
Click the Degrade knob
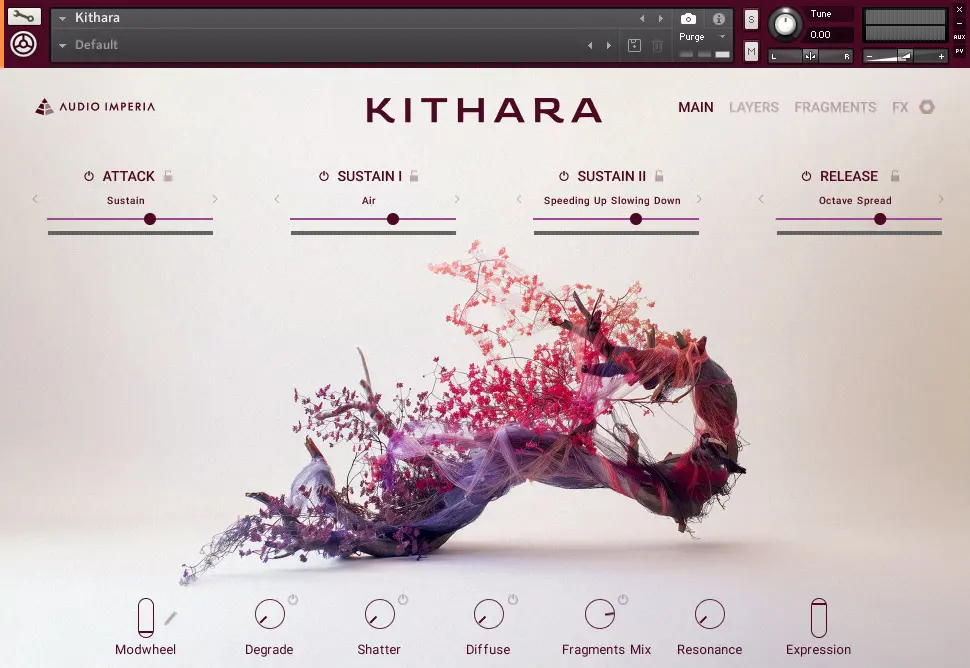point(270,614)
